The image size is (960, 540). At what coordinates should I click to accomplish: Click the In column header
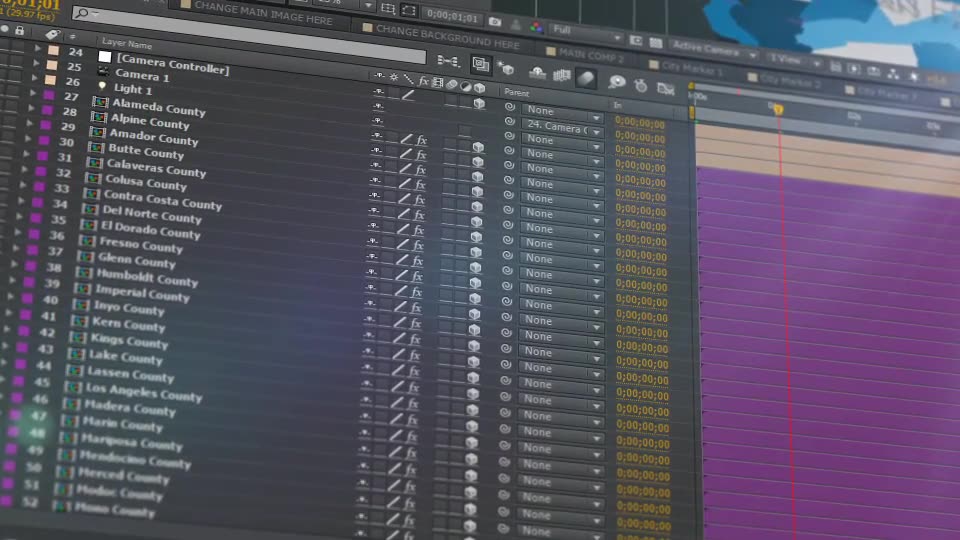[x=618, y=105]
